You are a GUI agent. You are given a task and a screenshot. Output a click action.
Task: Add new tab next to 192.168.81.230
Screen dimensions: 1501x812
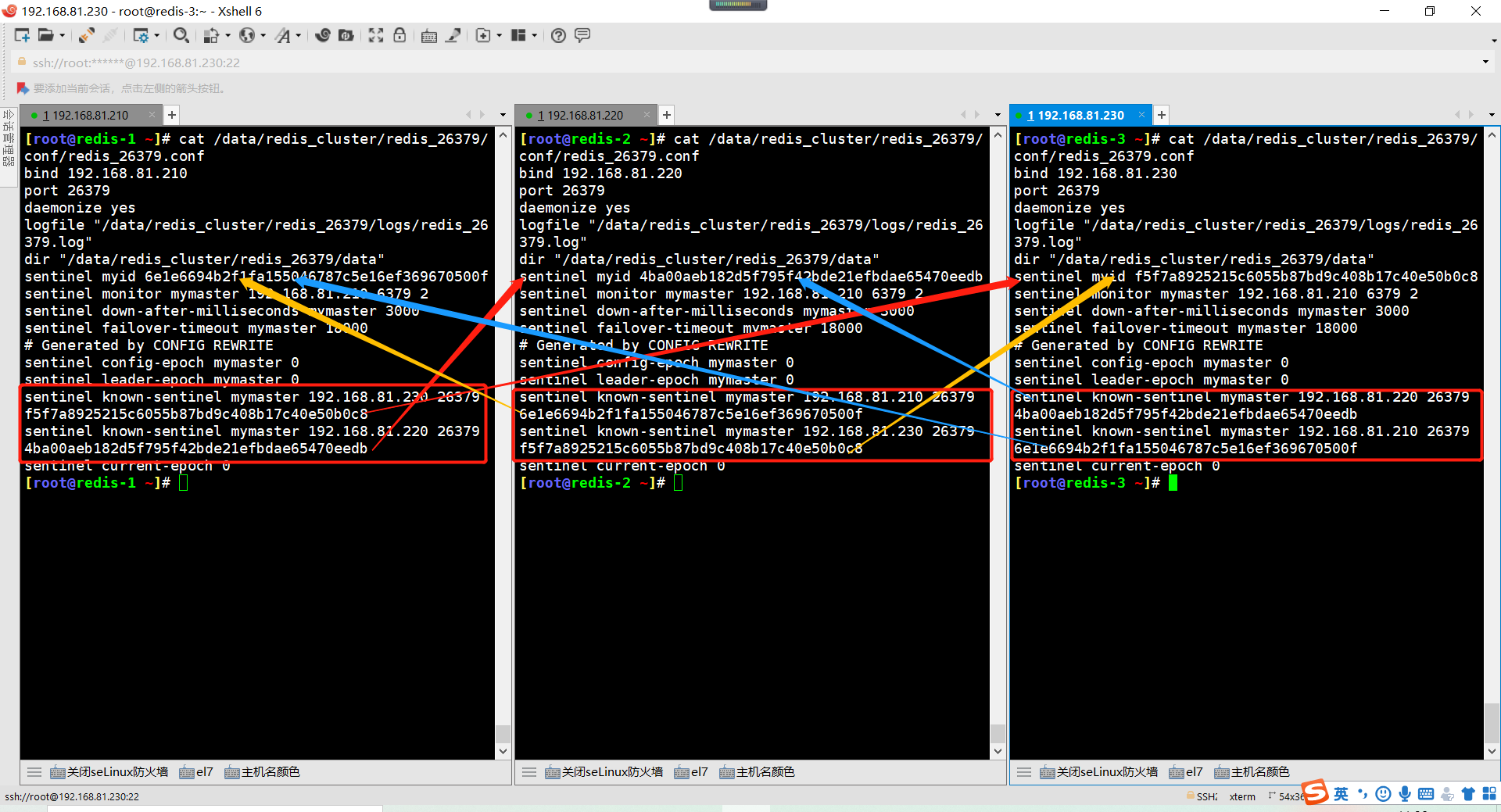pyautogui.click(x=1162, y=115)
